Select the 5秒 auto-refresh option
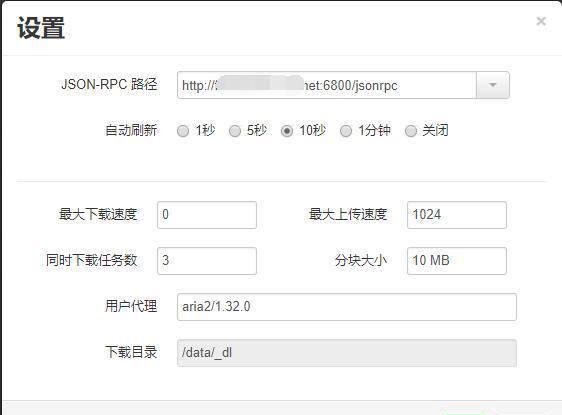The width and height of the screenshot is (562, 415). pos(235,131)
